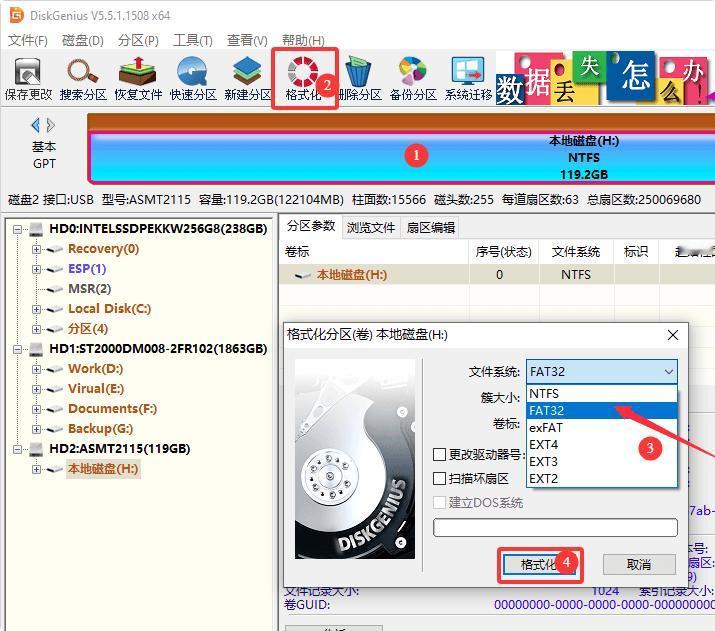Collapse the HD0 disk tree node
Image resolution: width=715 pixels, height=631 pixels.
point(17,229)
